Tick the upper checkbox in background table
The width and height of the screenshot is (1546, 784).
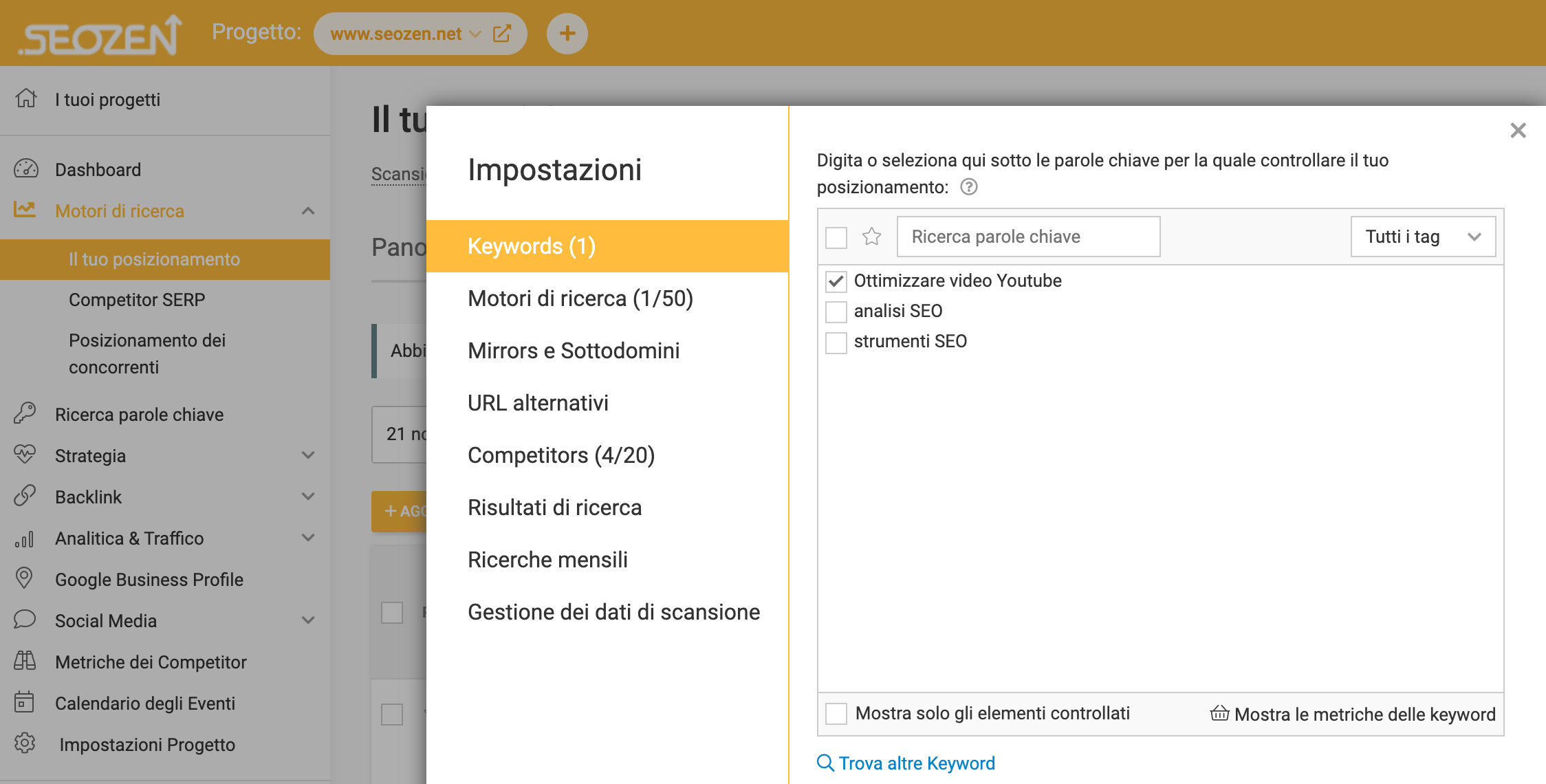392,612
